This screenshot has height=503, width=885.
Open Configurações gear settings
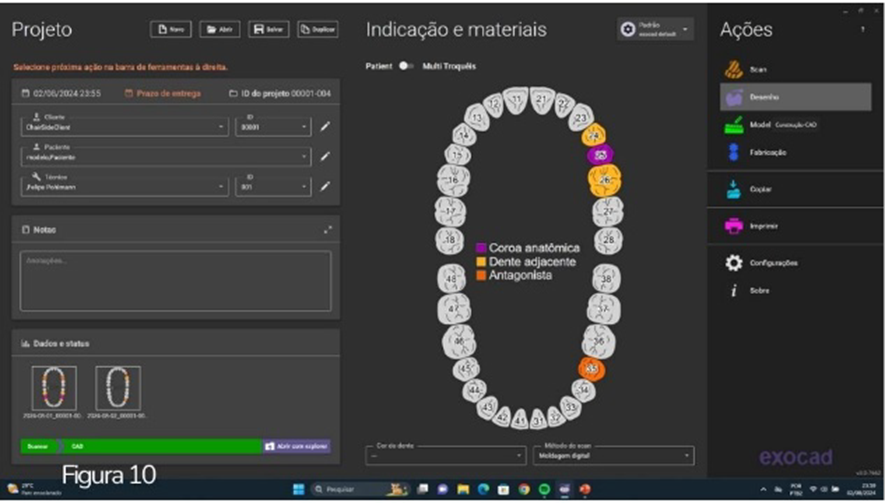(x=734, y=263)
